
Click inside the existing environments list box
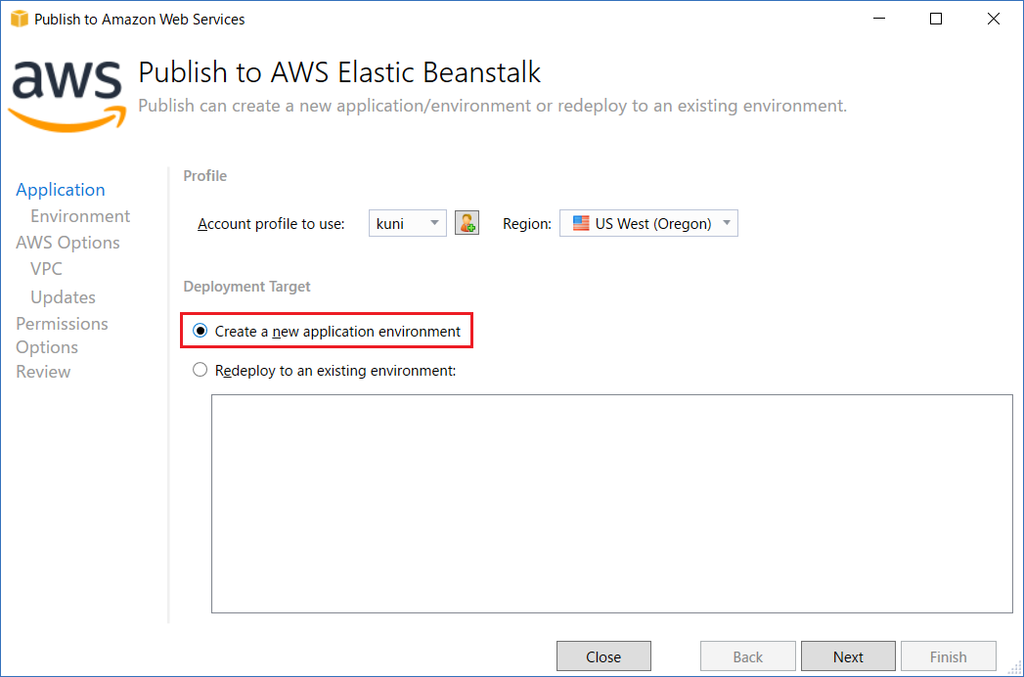(612, 503)
